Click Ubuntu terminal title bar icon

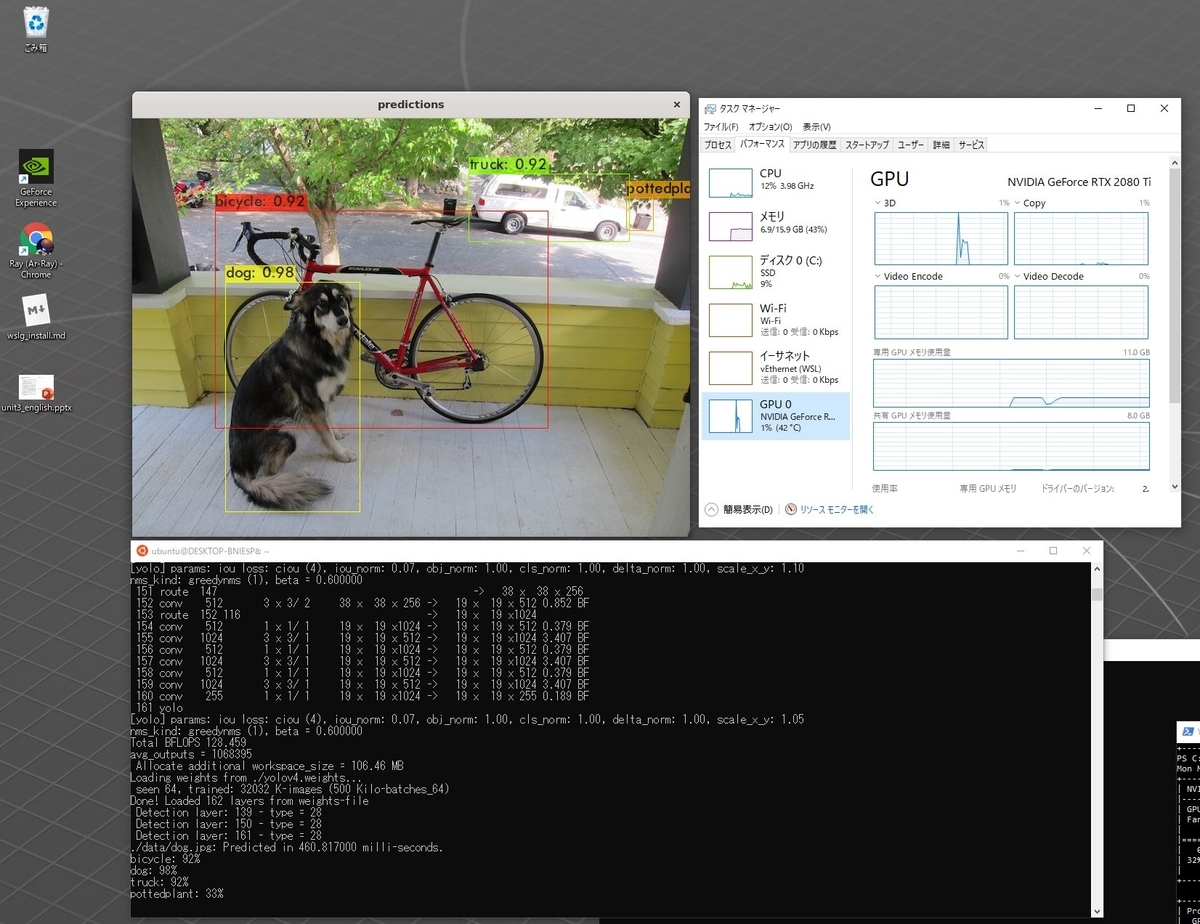143,550
